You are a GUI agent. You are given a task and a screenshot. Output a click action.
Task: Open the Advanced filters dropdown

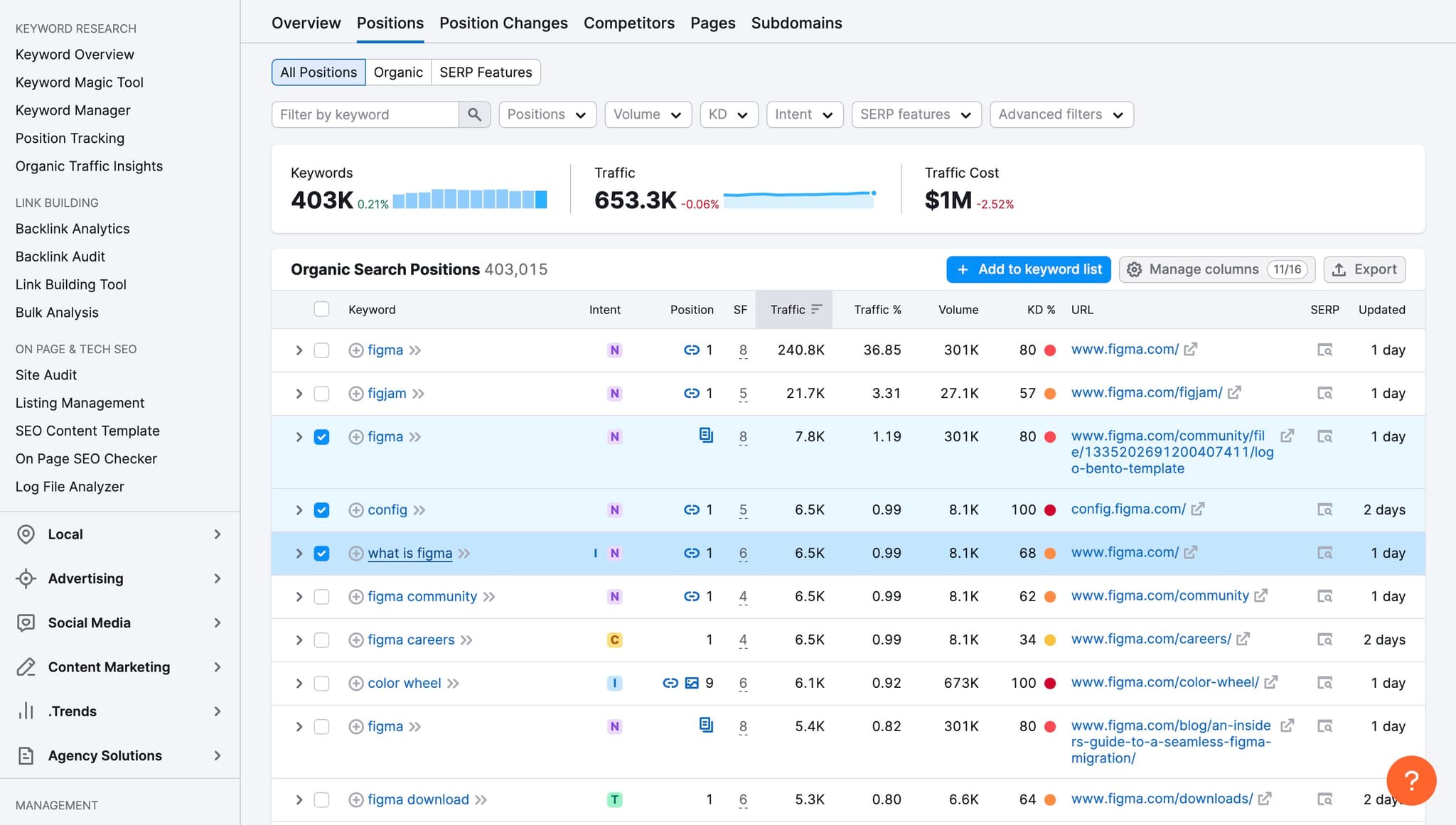[1061, 114]
